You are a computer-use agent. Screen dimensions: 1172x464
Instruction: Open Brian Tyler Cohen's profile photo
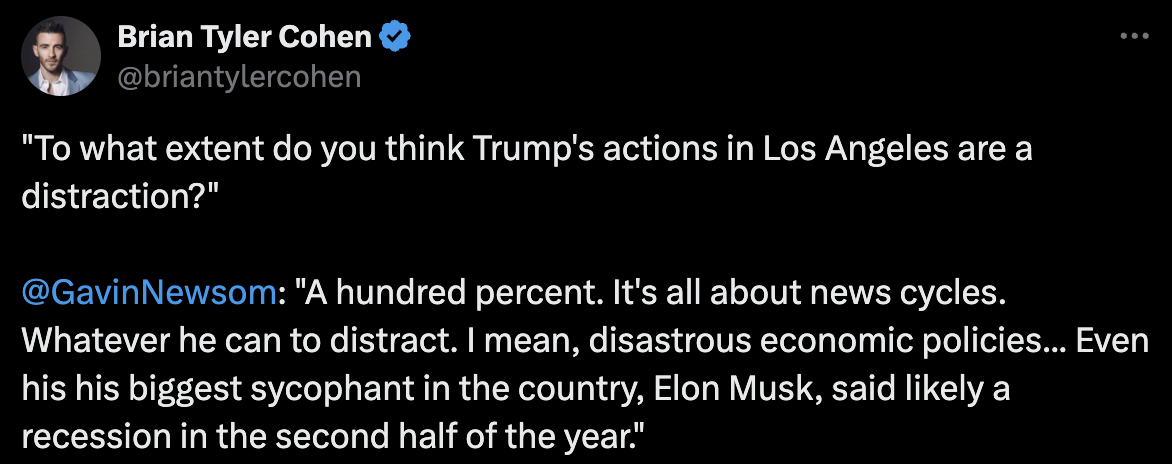(60, 56)
